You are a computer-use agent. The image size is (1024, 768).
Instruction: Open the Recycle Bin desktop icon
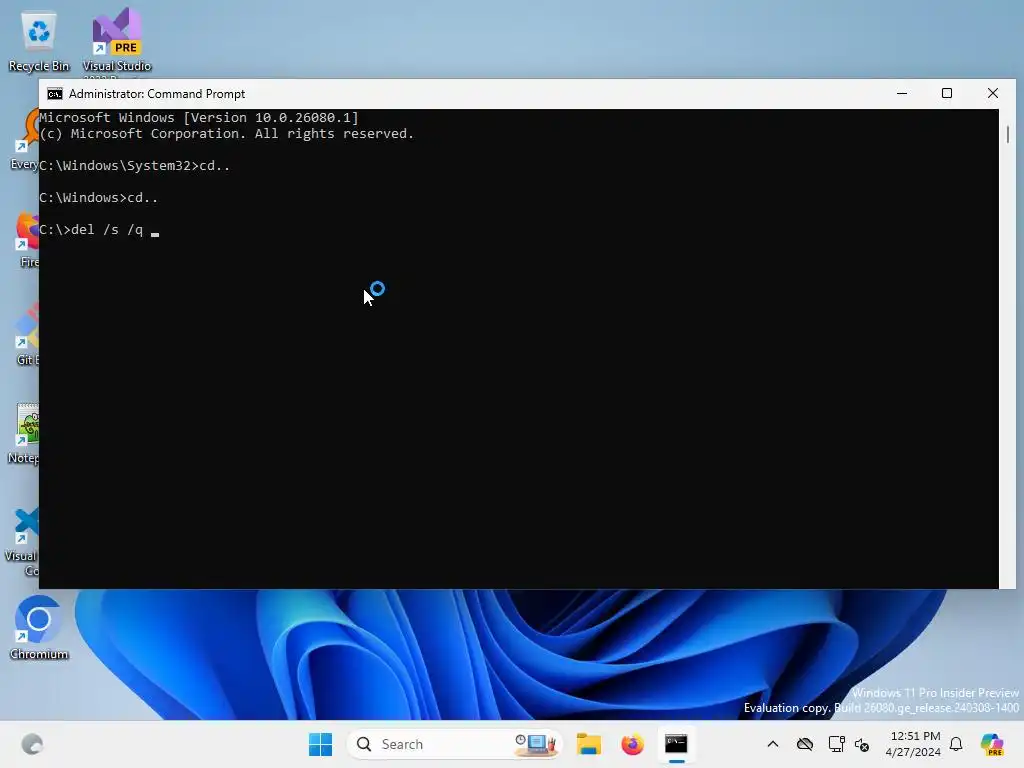tap(39, 41)
